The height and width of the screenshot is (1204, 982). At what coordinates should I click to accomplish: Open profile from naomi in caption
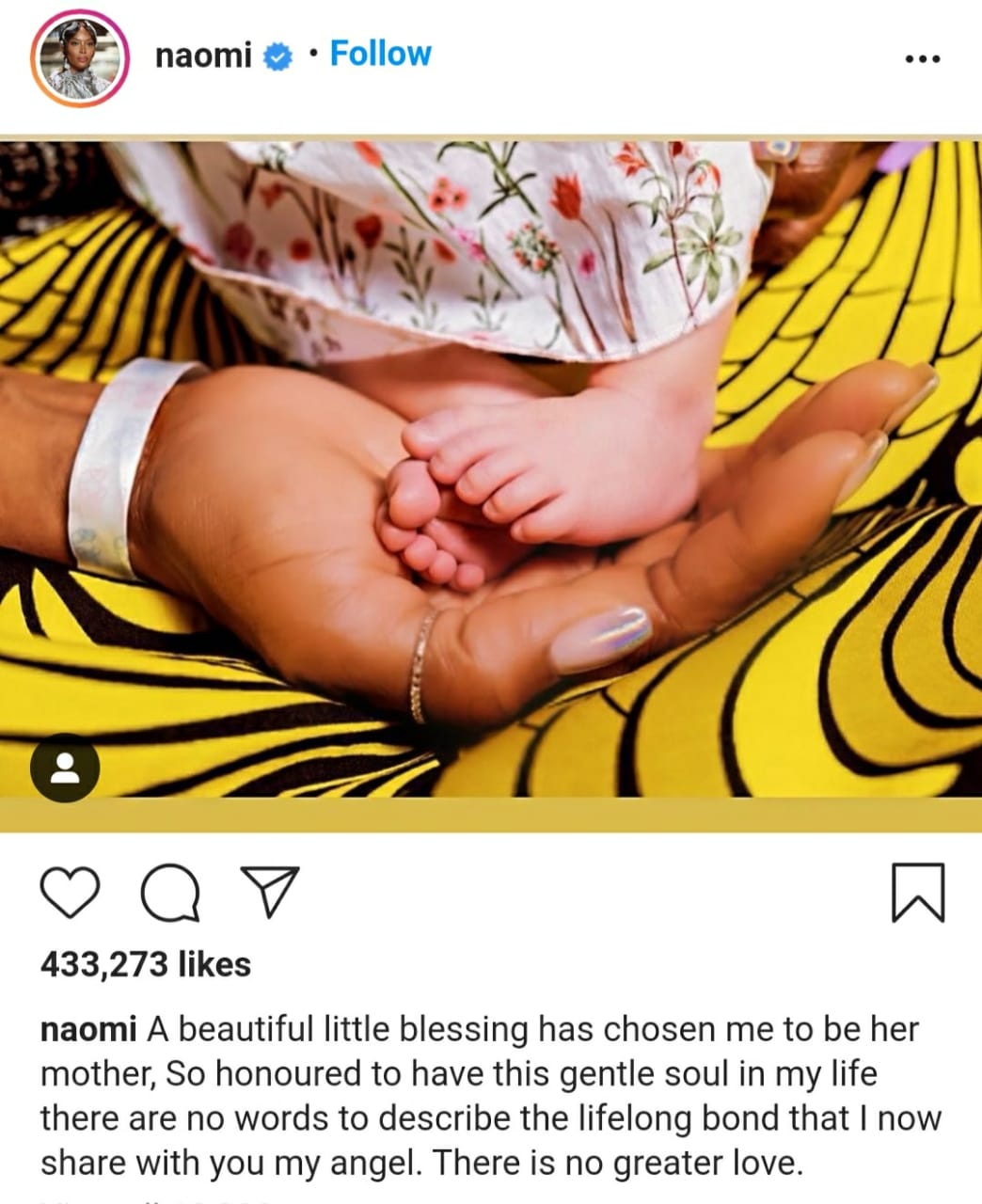tap(88, 1029)
